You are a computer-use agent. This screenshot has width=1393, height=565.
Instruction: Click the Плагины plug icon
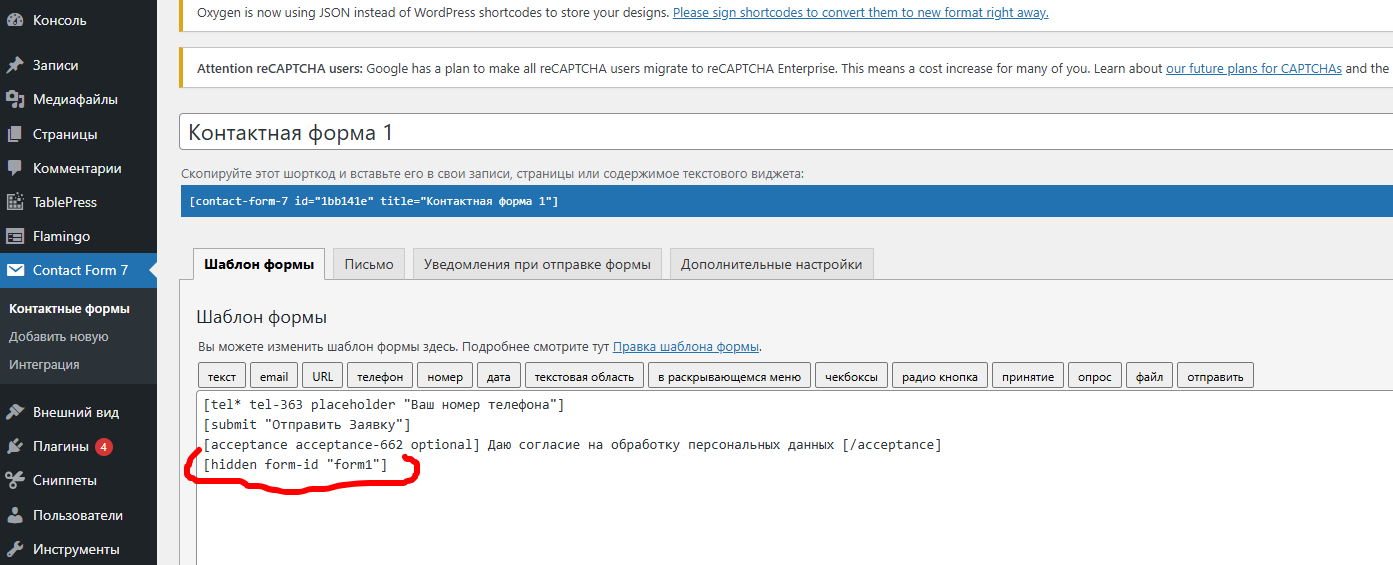[x=15, y=446]
